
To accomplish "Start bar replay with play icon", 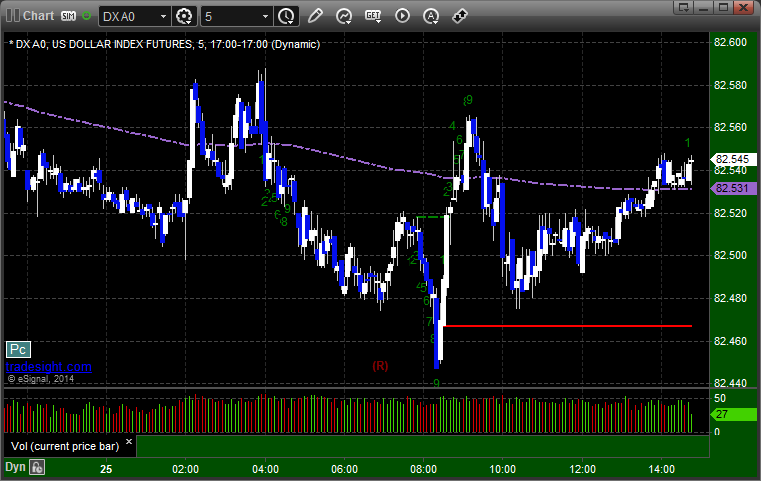I will 402,16.
